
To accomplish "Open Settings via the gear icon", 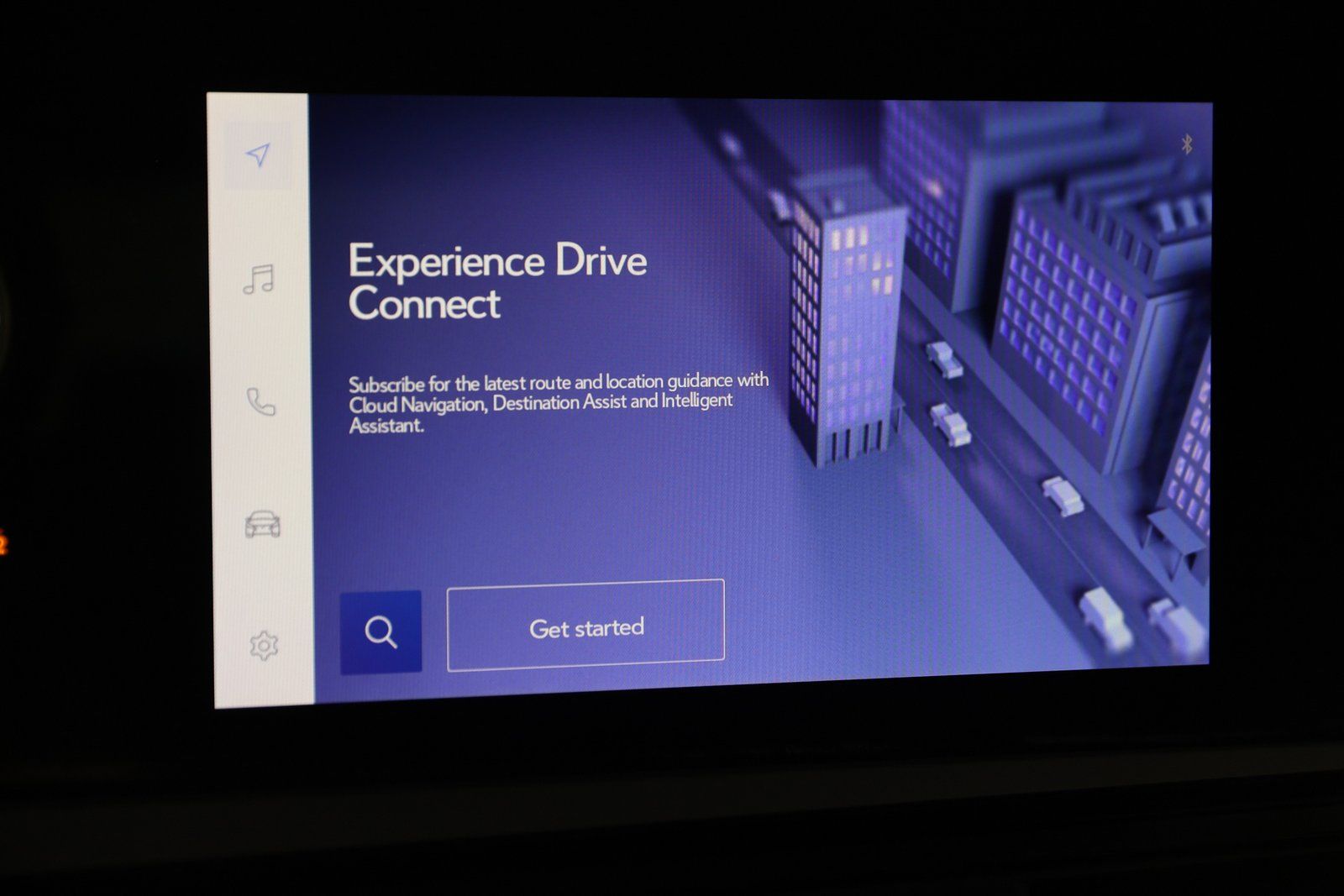I will click(x=264, y=646).
